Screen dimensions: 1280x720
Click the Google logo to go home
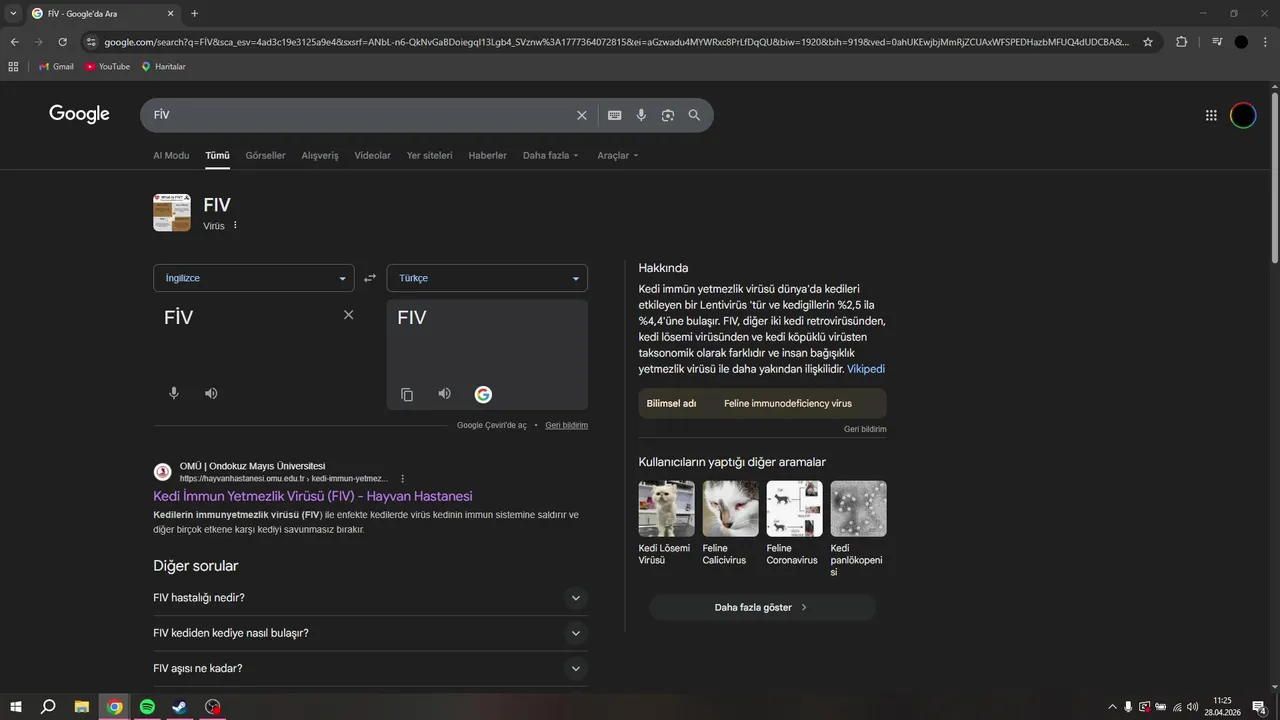[79, 114]
